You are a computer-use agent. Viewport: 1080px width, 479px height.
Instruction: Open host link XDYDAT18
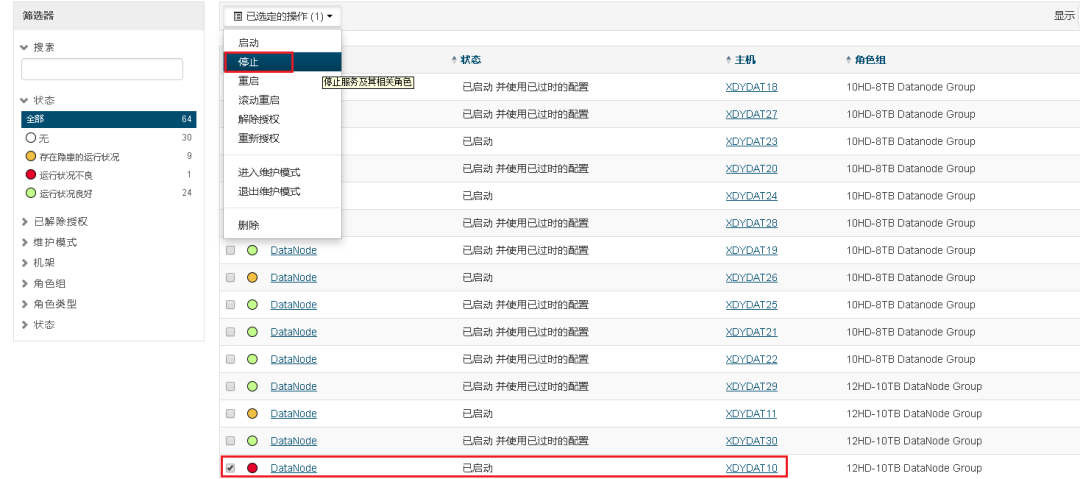click(x=751, y=87)
